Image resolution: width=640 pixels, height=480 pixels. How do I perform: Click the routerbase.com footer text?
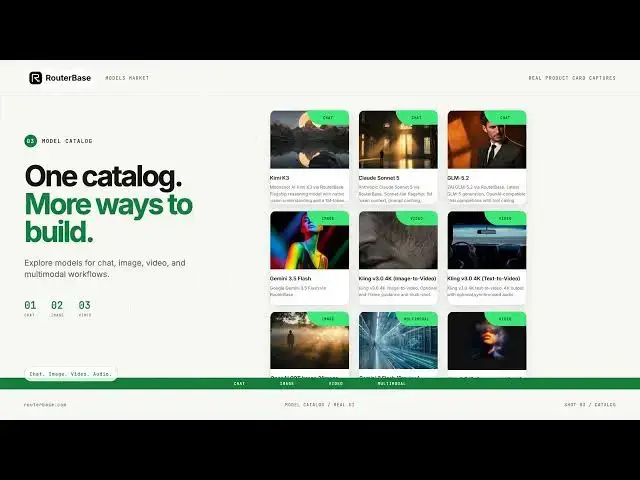[x=45, y=405]
